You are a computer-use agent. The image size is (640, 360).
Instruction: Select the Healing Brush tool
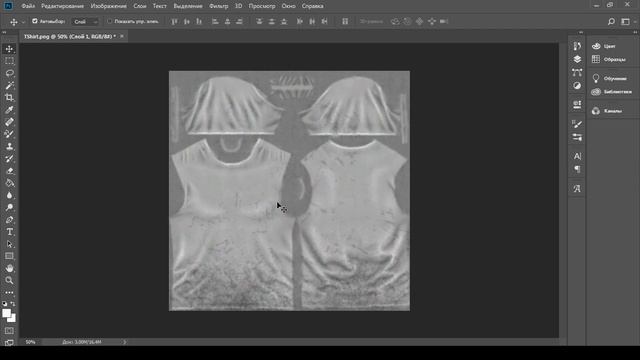point(9,122)
